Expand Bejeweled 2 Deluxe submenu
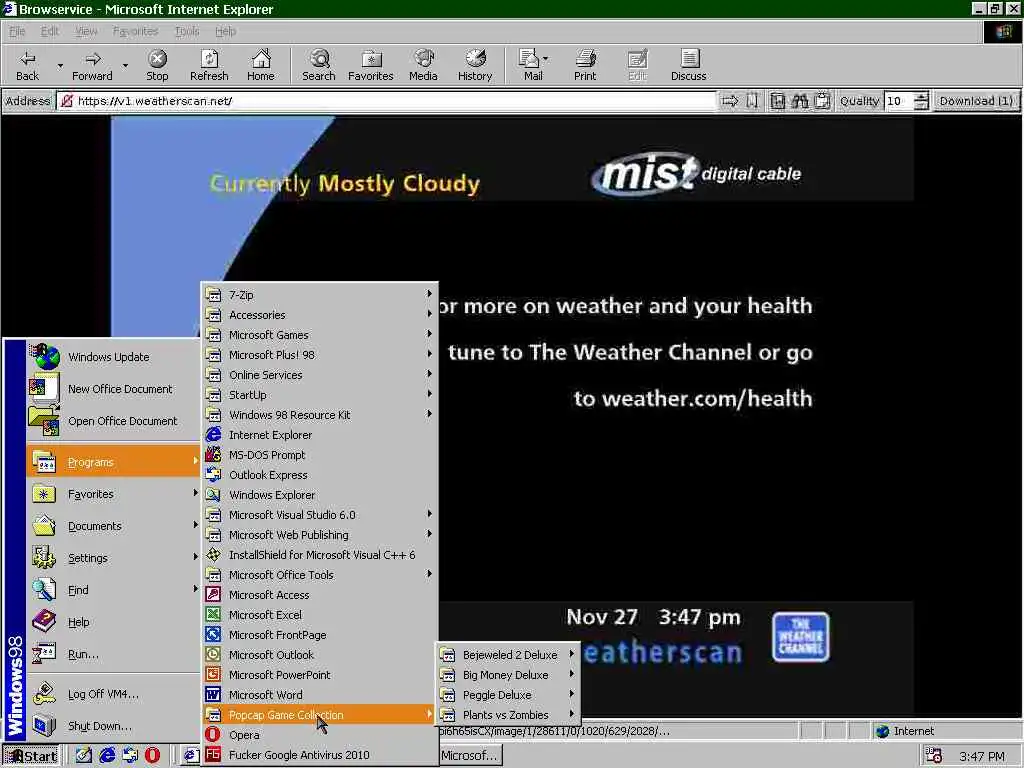The image size is (1024, 768). [508, 654]
